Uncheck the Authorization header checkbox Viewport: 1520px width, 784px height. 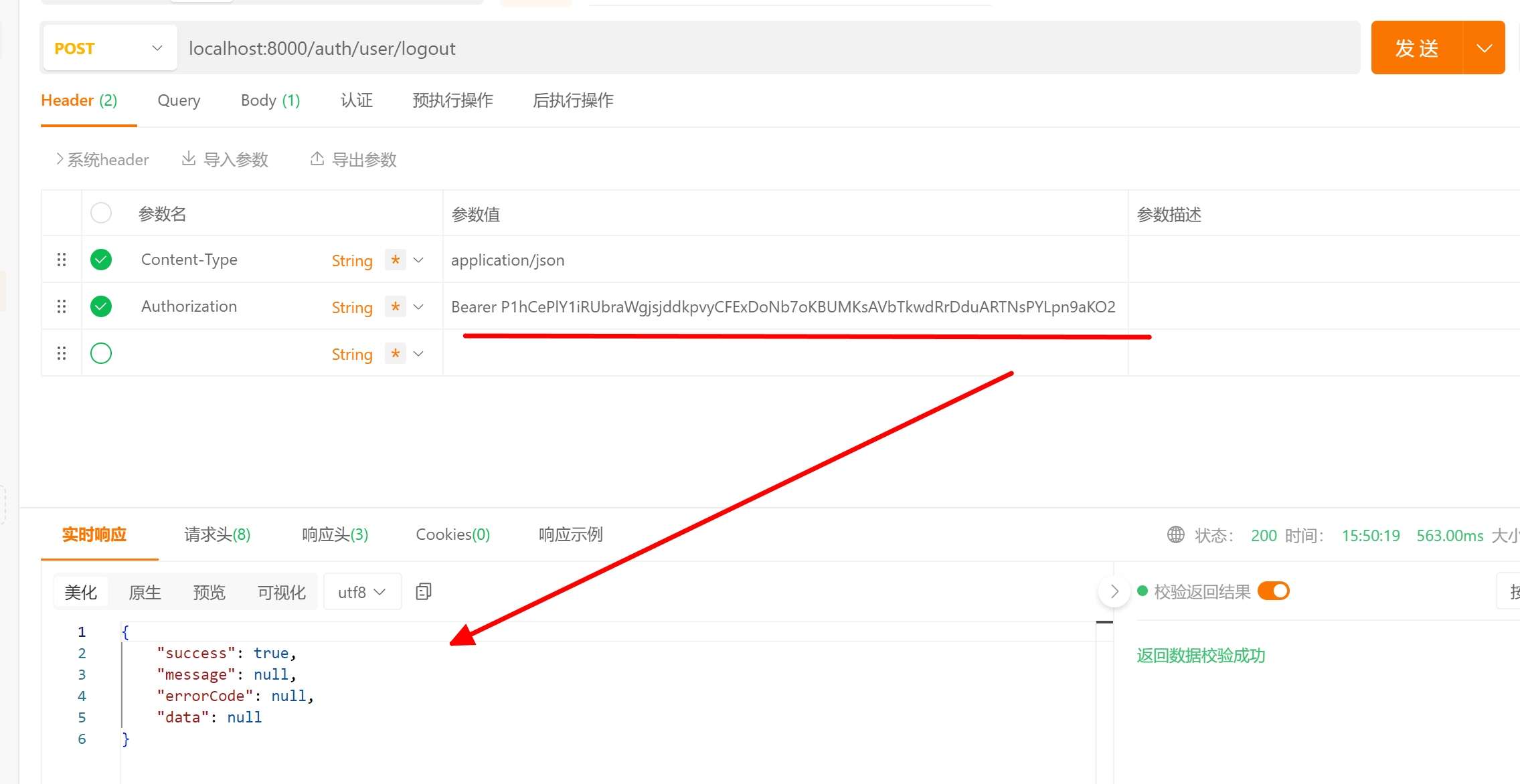click(x=101, y=306)
